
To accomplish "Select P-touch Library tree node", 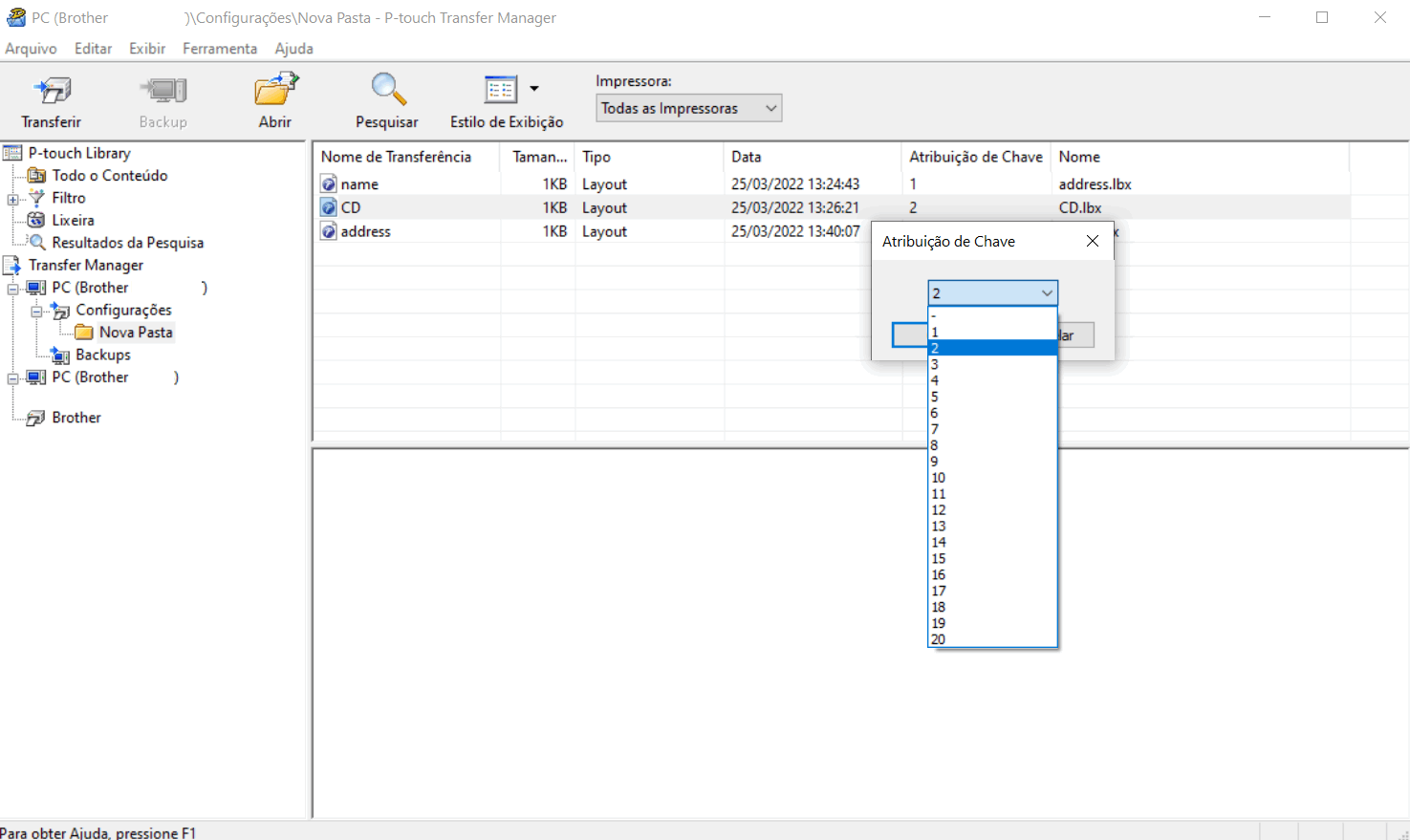I will (x=79, y=153).
